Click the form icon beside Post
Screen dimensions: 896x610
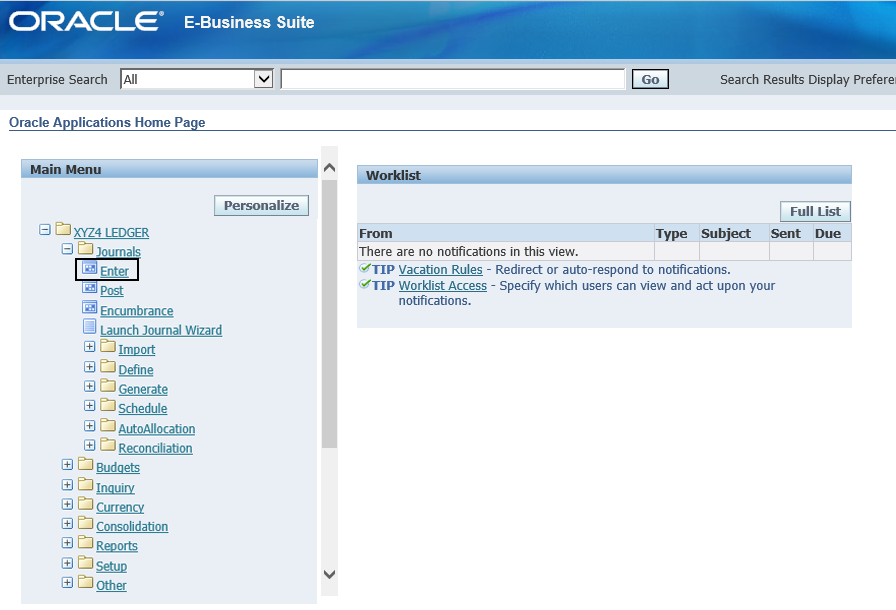coord(90,287)
